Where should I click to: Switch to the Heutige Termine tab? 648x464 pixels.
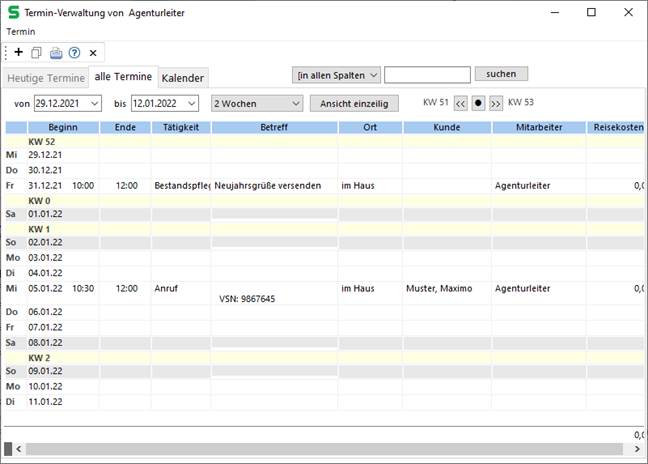click(x=45, y=78)
